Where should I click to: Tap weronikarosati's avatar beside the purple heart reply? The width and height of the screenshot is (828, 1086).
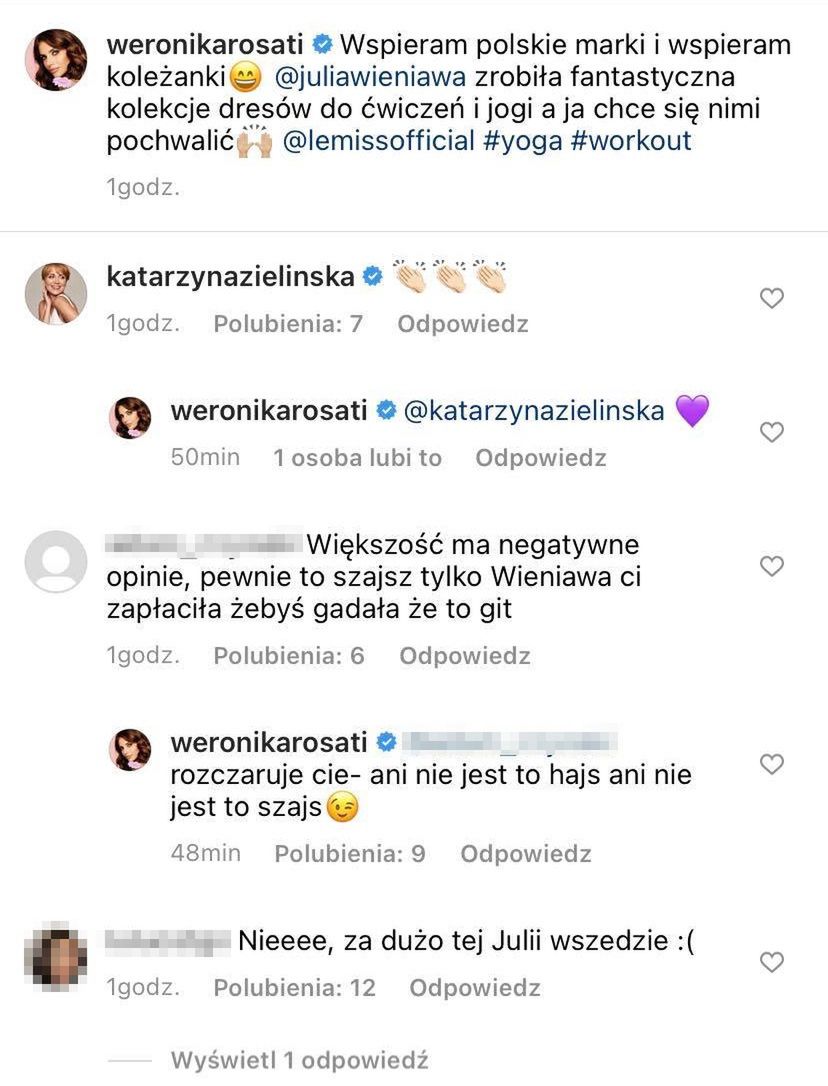click(130, 418)
